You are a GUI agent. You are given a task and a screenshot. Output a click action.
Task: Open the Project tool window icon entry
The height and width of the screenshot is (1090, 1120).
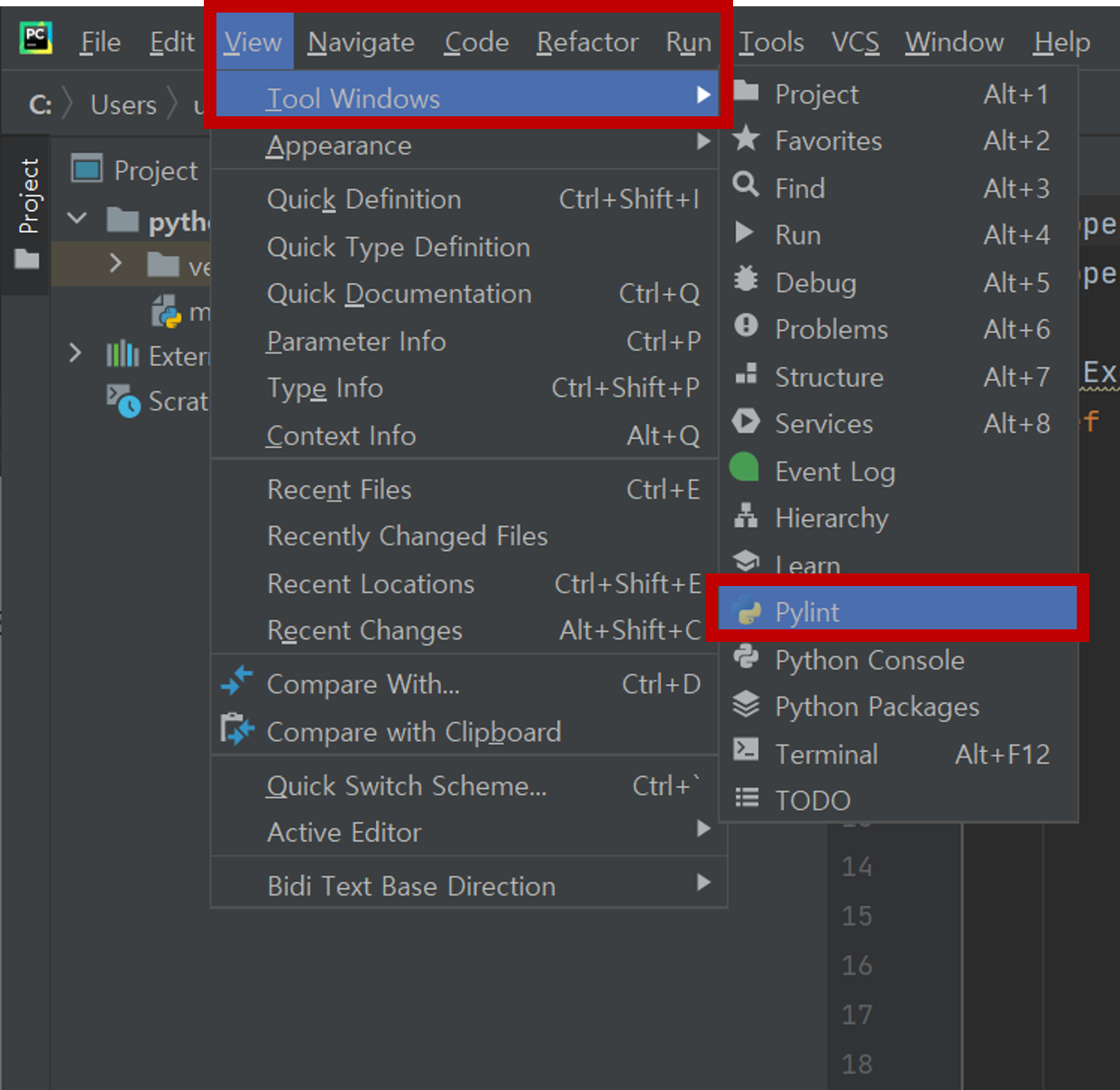tap(746, 90)
